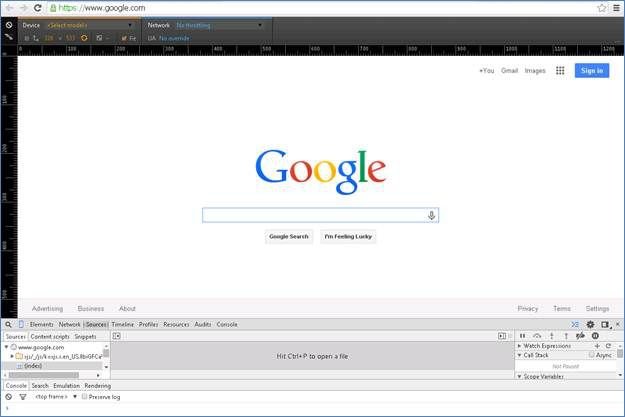Image resolution: width=625 pixels, height=417 pixels.
Task: Select the (index) file in sources tree
Action: 33,366
